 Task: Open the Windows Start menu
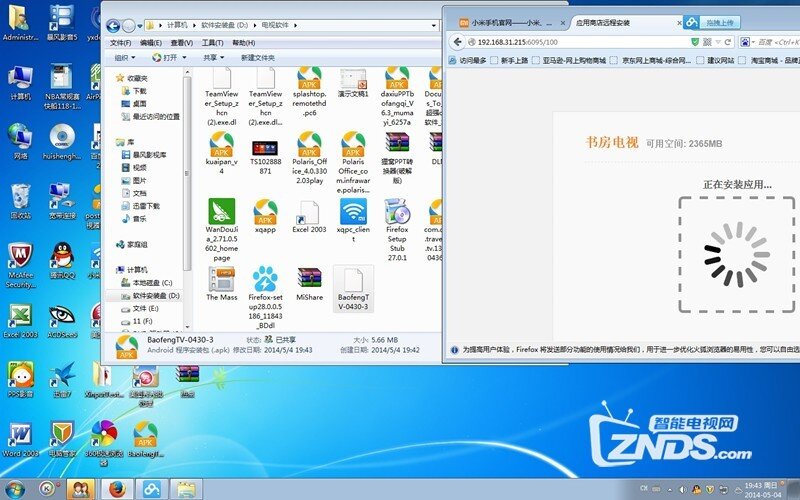coord(14,489)
